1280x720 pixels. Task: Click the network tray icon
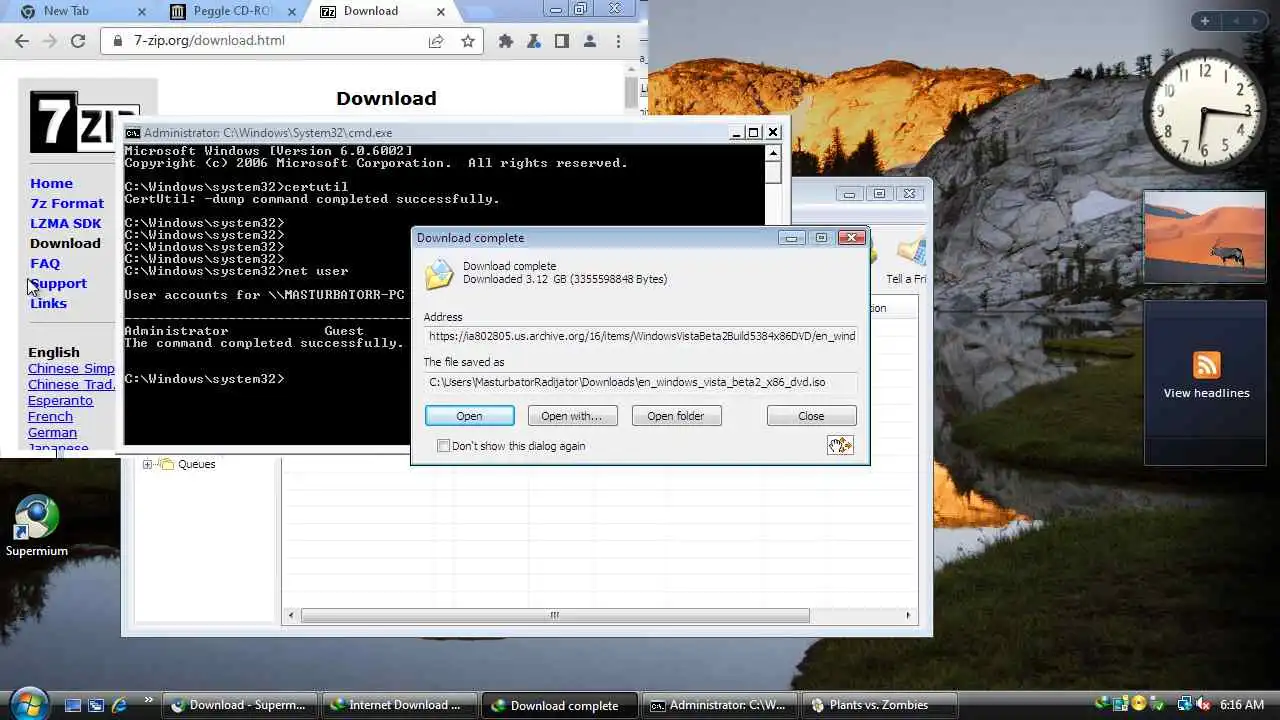(1184, 705)
